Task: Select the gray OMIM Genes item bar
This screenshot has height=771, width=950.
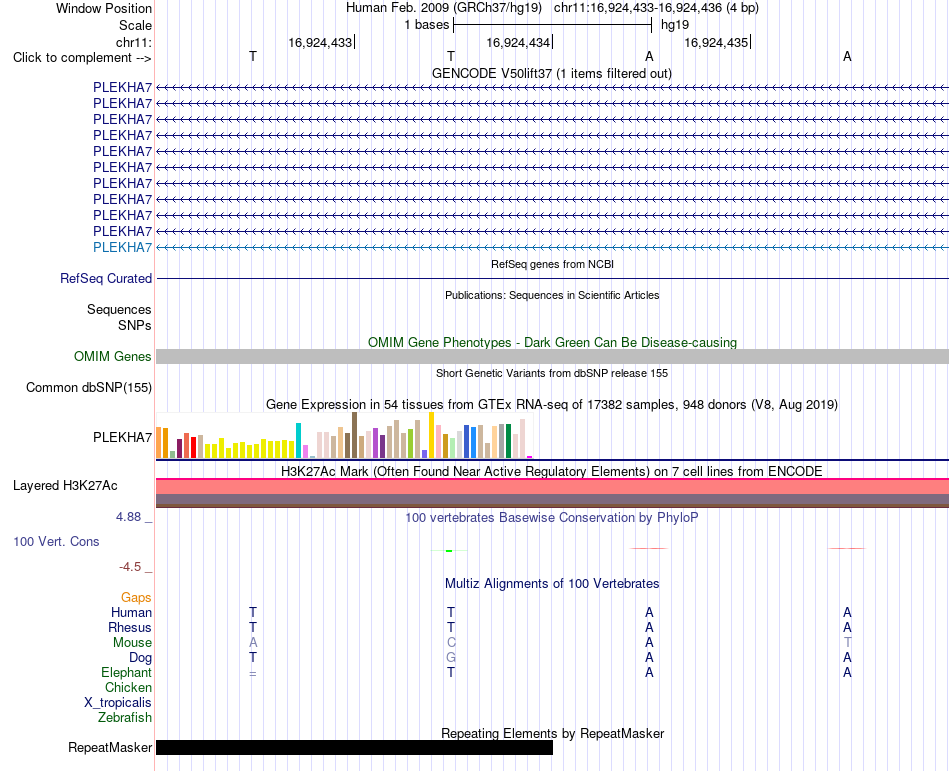Action: [552, 356]
